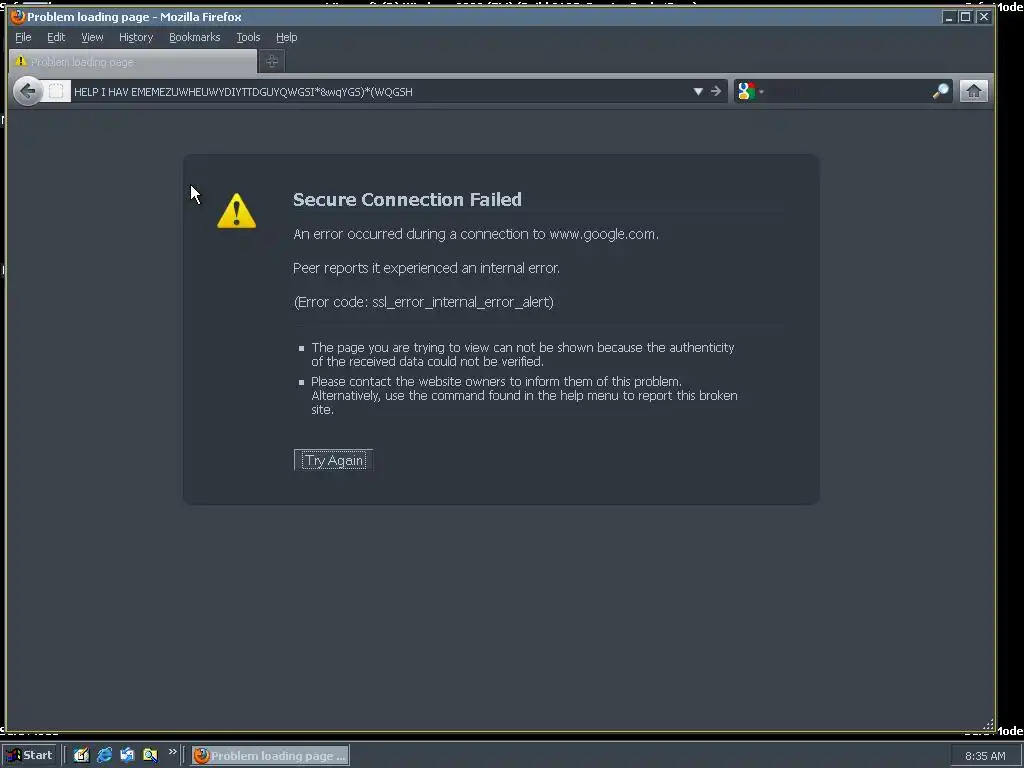
Task: Click the go arrow in the address bar
Action: [716, 91]
